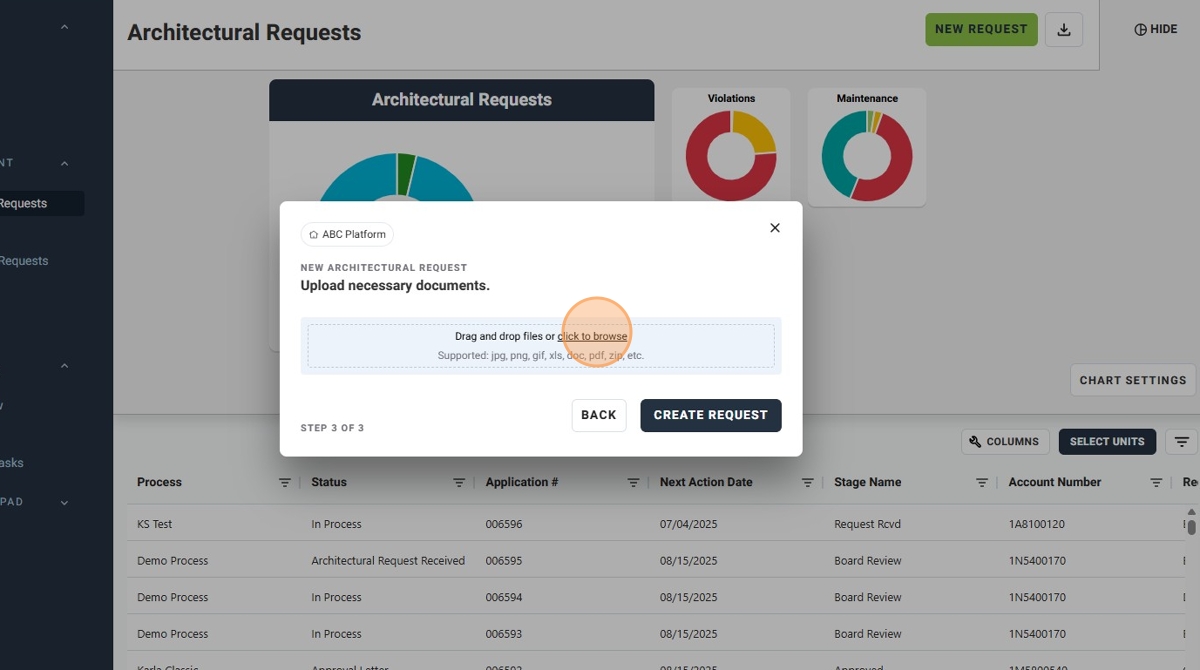This screenshot has width=1200, height=670.
Task: Open the table filter list icon
Action: 1182,442
